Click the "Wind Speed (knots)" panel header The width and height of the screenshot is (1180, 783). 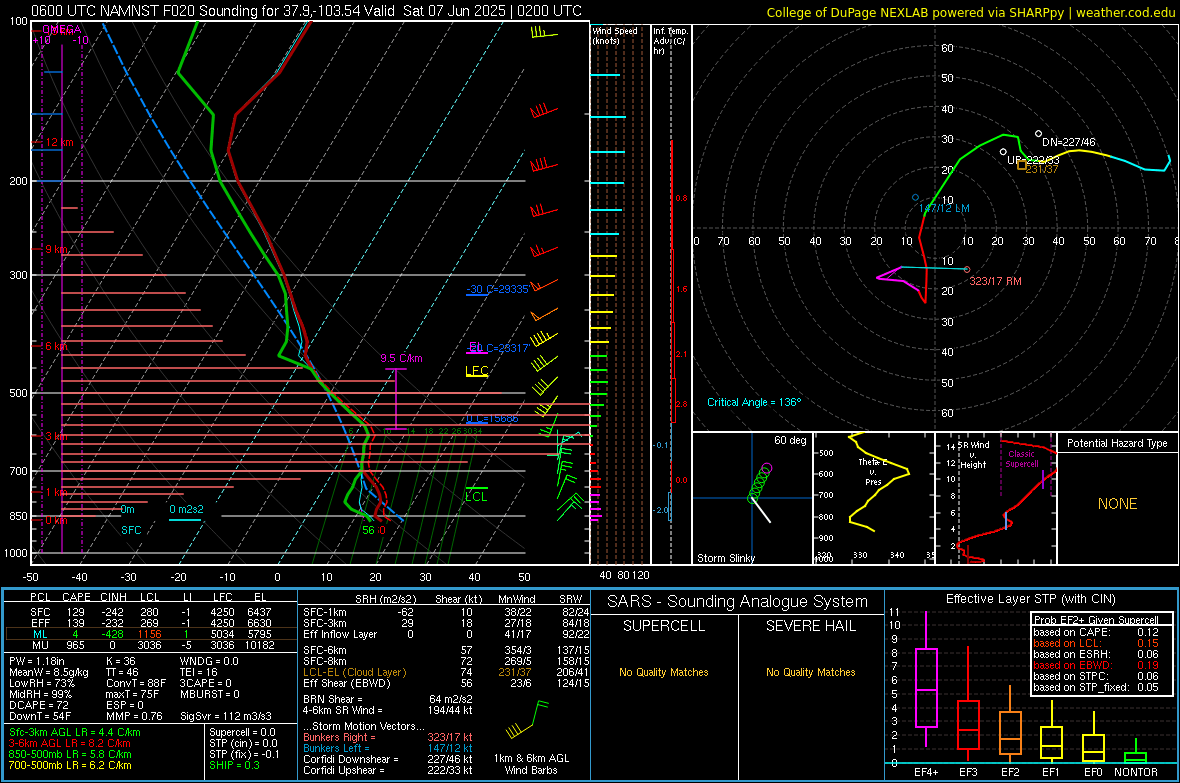[x=614, y=35]
